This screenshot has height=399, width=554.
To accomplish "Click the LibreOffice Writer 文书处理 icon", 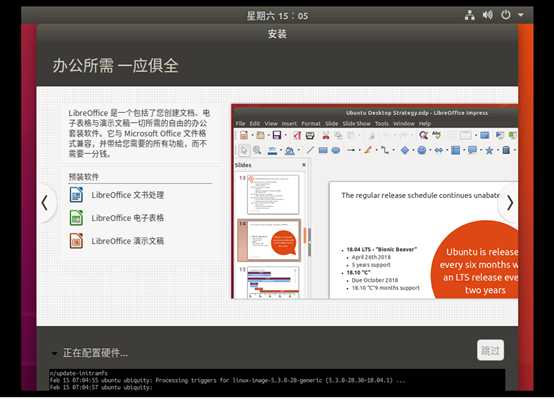I will pyautogui.click(x=76, y=195).
